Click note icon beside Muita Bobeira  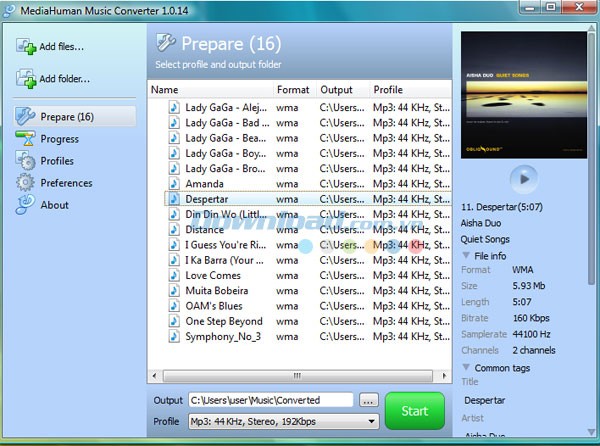[x=174, y=291]
